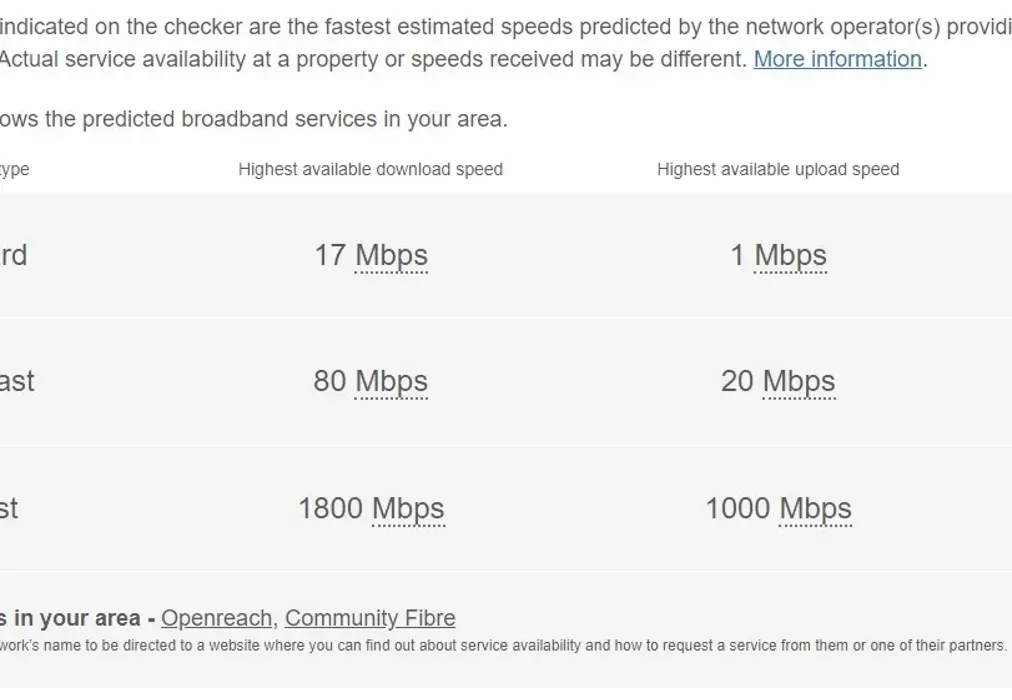1012x700 pixels.
Task: Click Mbps abbreviation next to 1000
Action: pos(815,509)
